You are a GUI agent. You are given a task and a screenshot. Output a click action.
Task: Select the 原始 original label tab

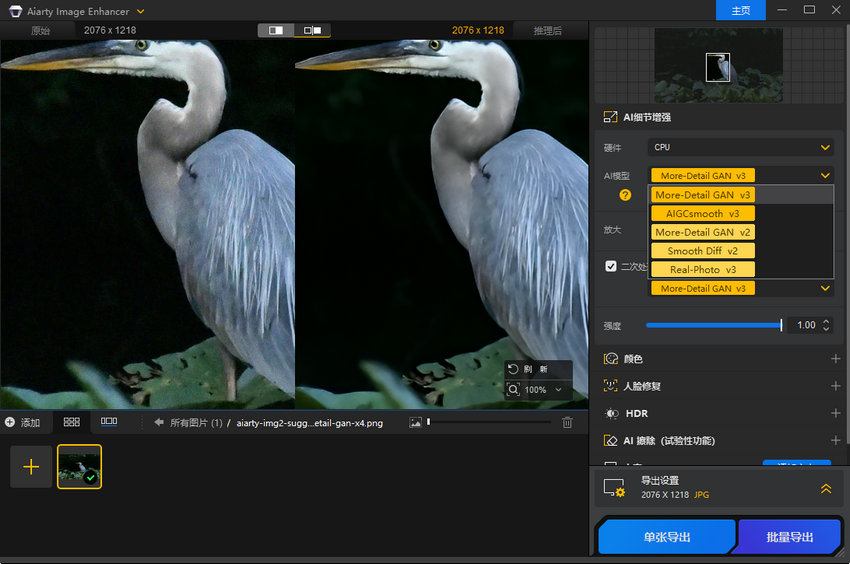41,30
